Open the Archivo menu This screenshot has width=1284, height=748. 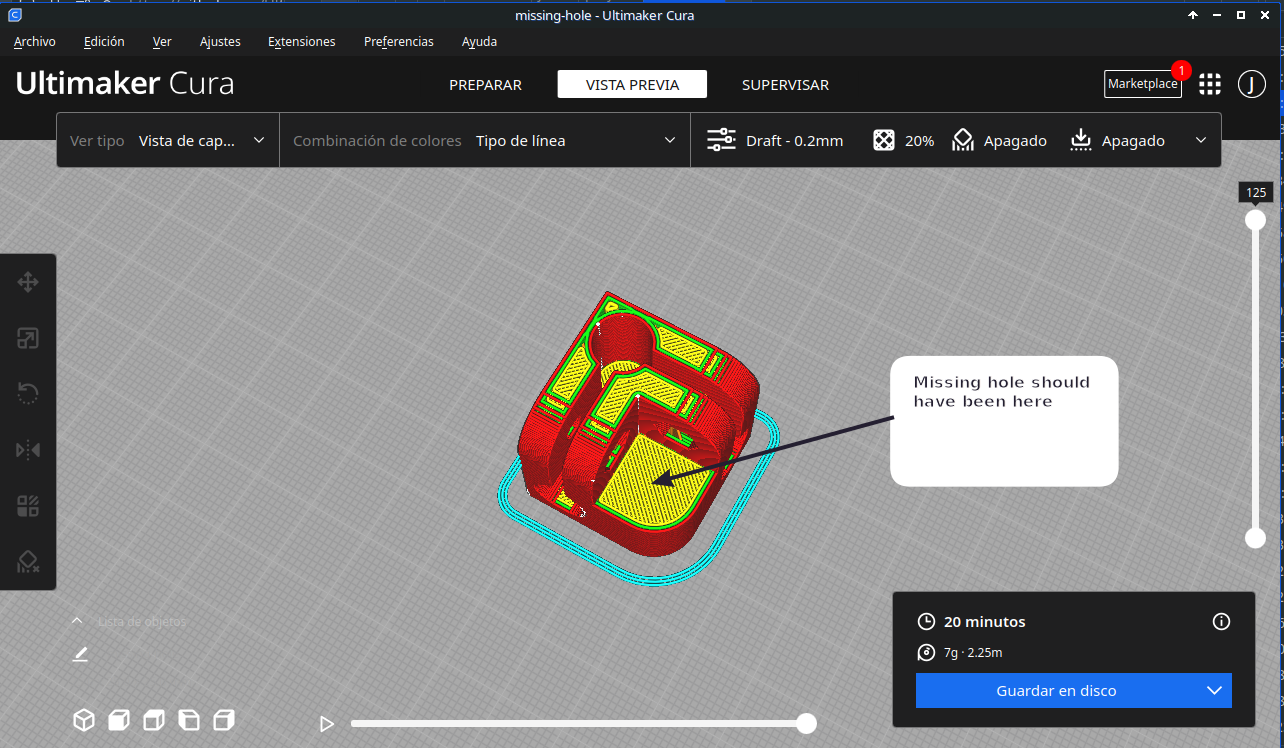[x=35, y=42]
